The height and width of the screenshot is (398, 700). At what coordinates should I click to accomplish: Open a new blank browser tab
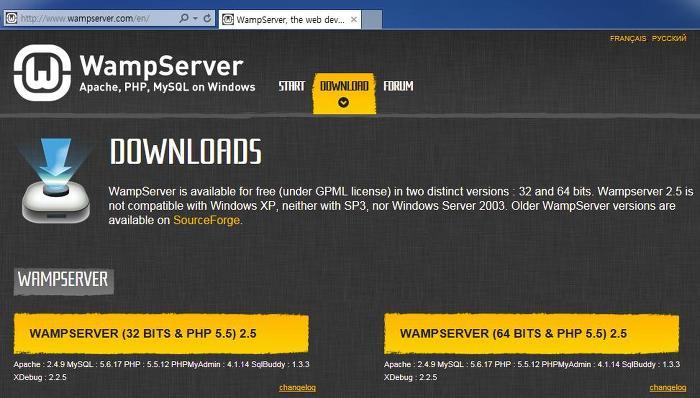tap(371, 20)
